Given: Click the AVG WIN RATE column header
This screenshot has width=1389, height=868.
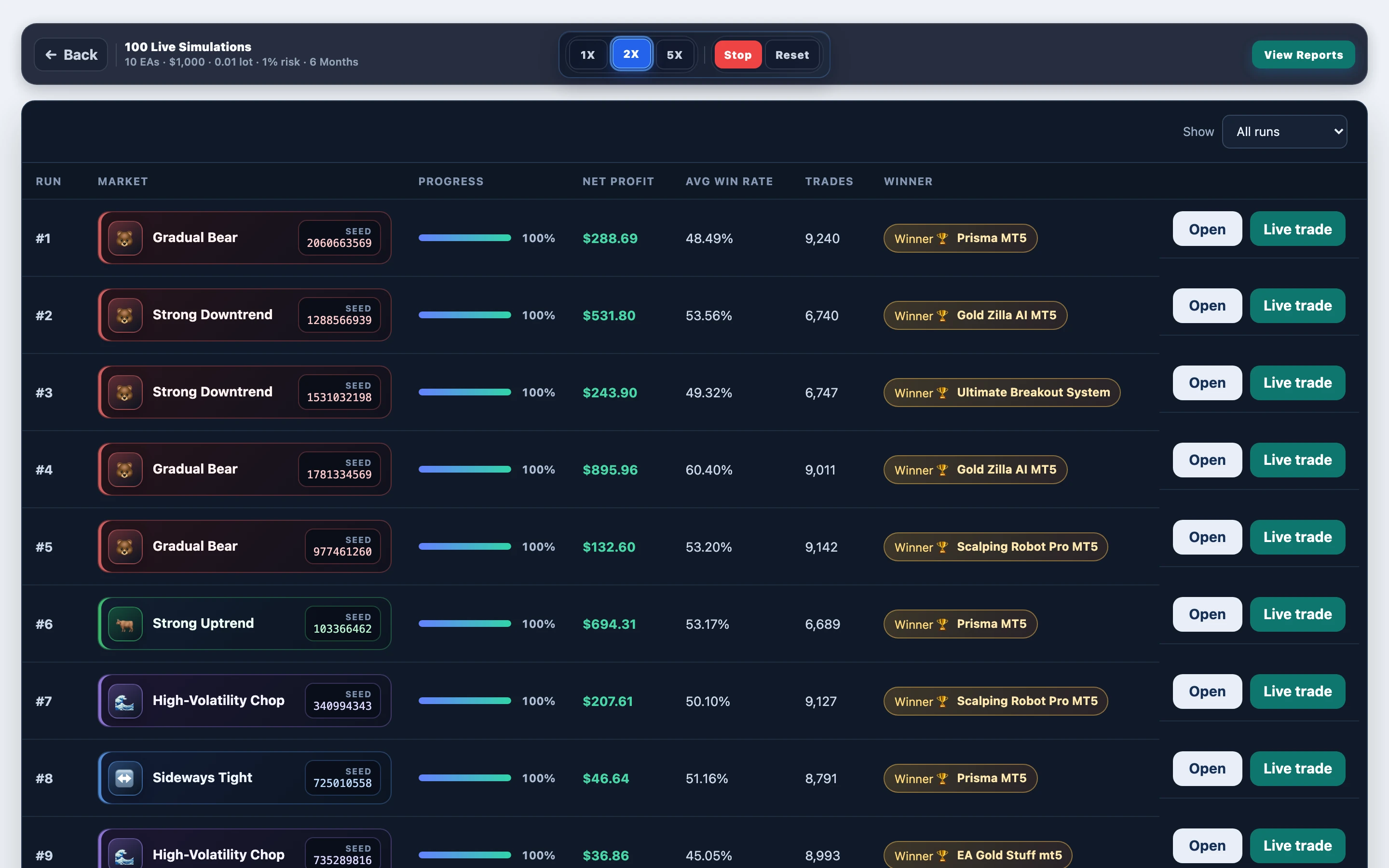Looking at the screenshot, I should tap(729, 181).
